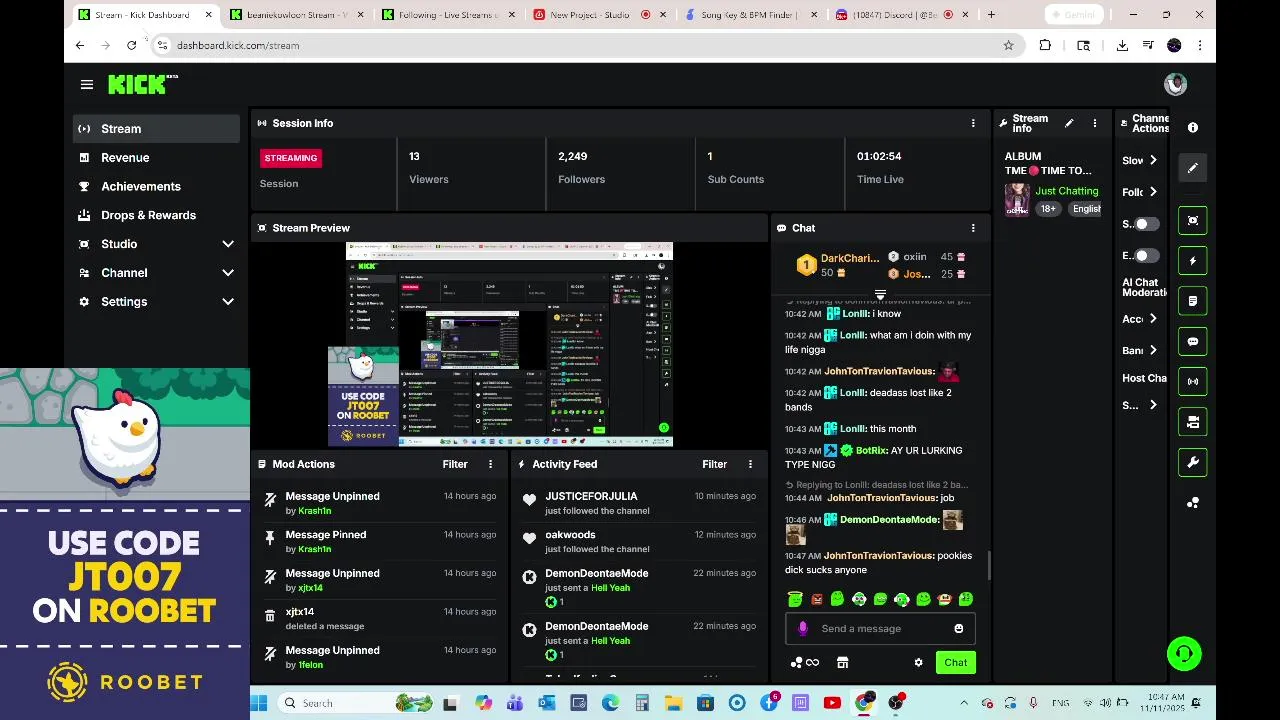Click the camera icon in right rail
Image resolution: width=1280 pixels, height=720 pixels.
1193,422
